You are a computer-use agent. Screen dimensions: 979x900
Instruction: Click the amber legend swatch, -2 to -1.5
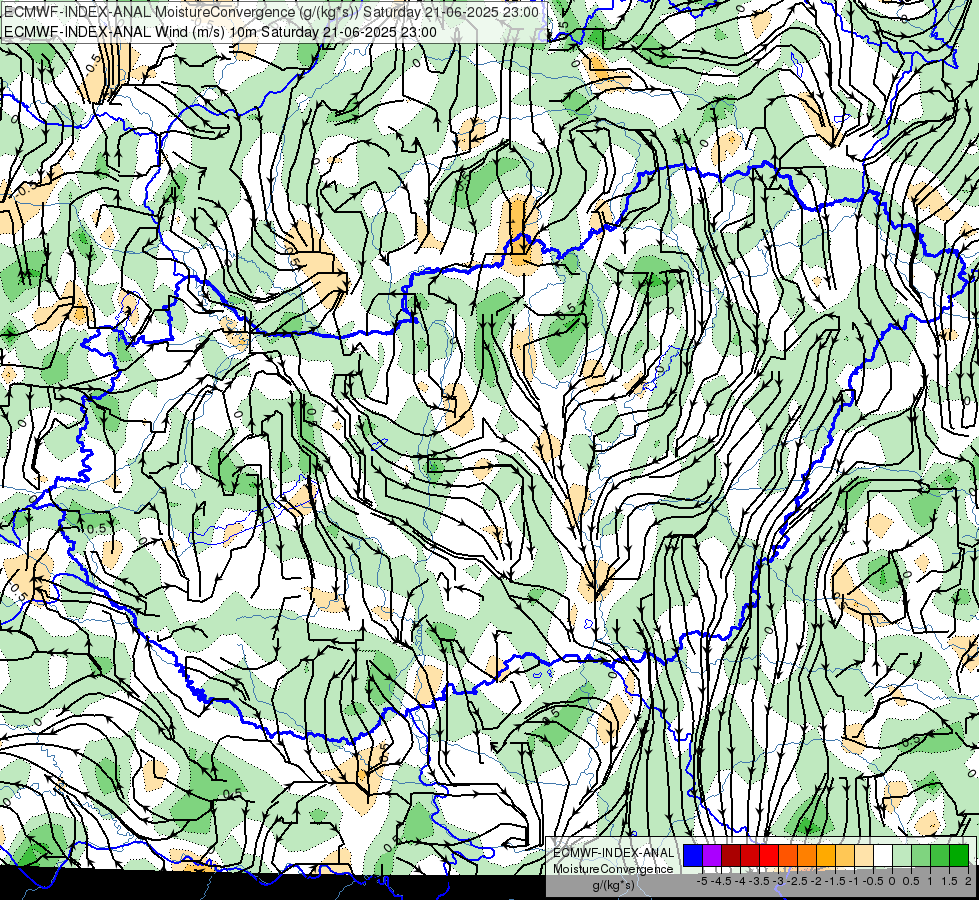(x=826, y=856)
